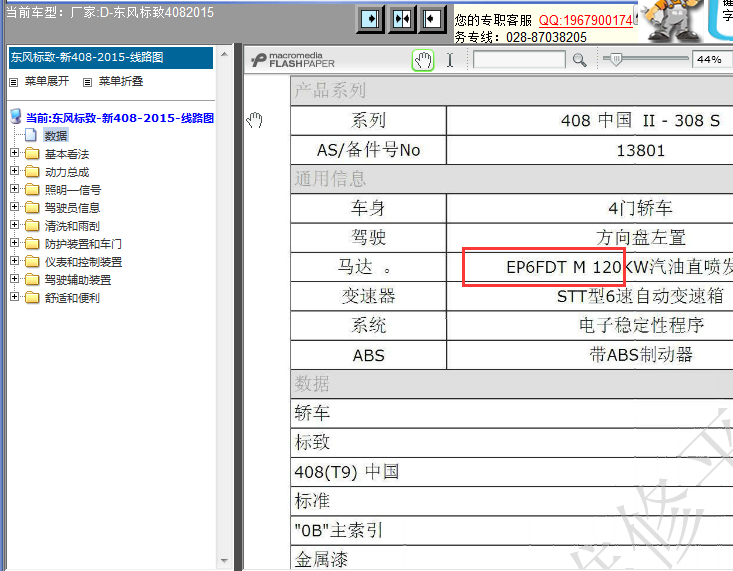Select the 动力总成 folder label
The height and width of the screenshot is (571, 733).
[67, 172]
